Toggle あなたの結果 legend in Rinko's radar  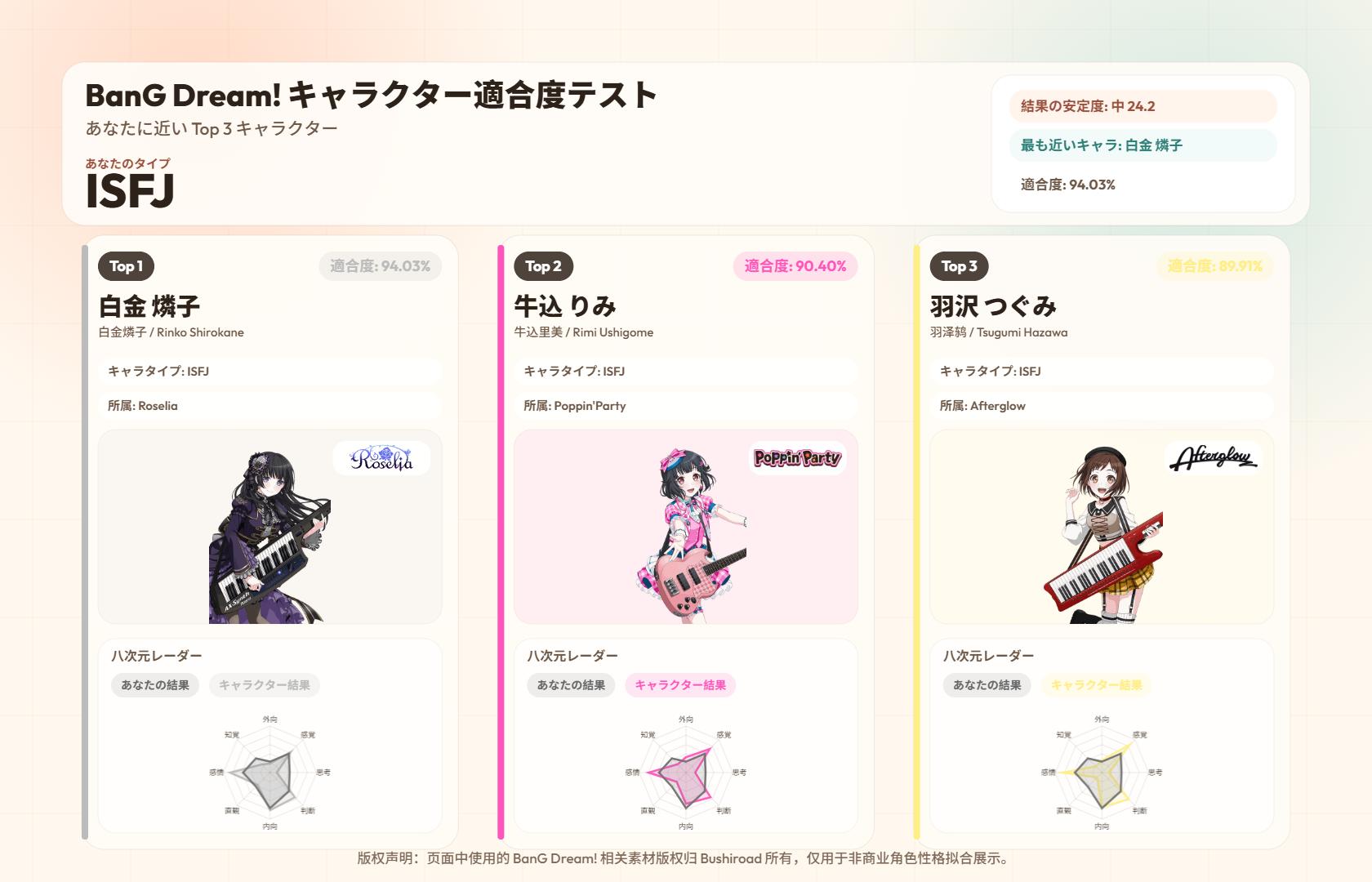pyautogui.click(x=155, y=685)
